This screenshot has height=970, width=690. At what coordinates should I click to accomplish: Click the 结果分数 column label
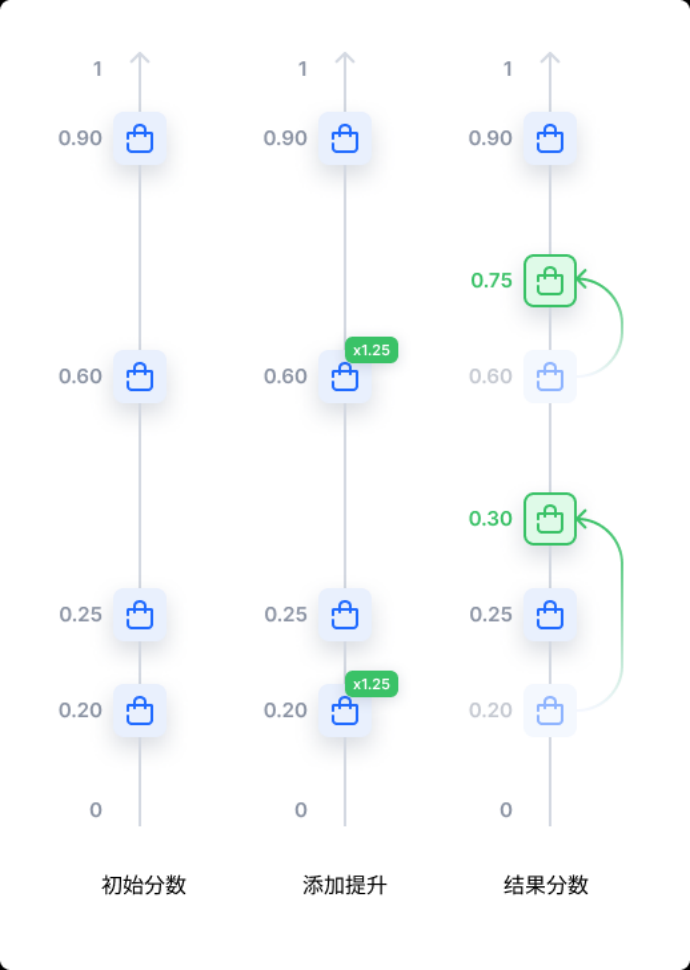click(x=546, y=885)
